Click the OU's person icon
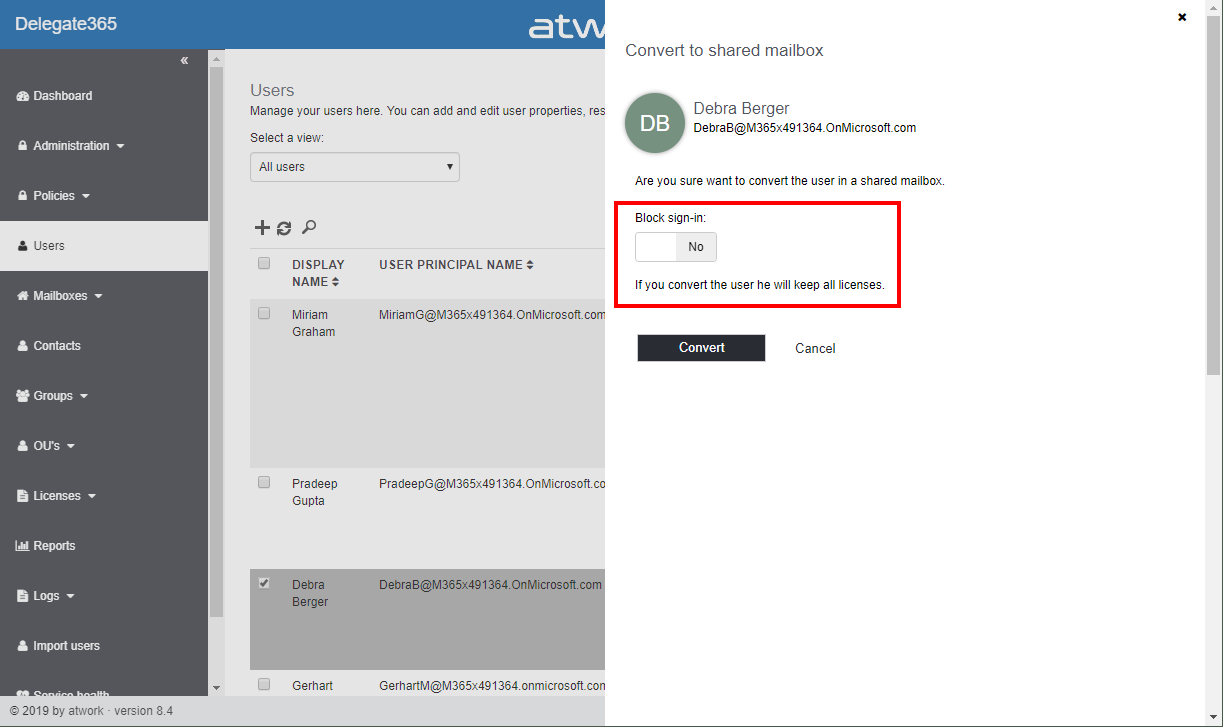Image resolution: width=1223 pixels, height=727 pixels. pyautogui.click(x=23, y=446)
